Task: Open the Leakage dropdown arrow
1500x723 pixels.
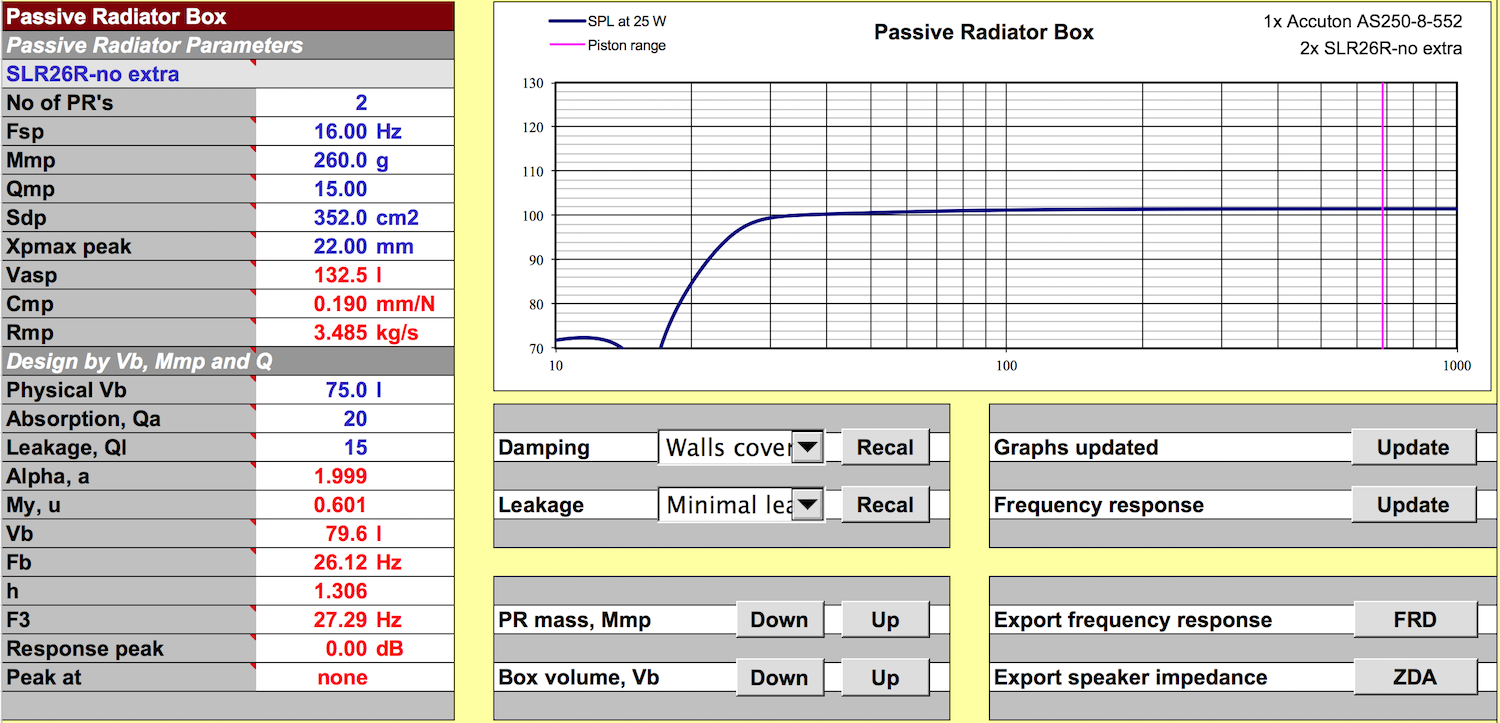Action: [808, 506]
